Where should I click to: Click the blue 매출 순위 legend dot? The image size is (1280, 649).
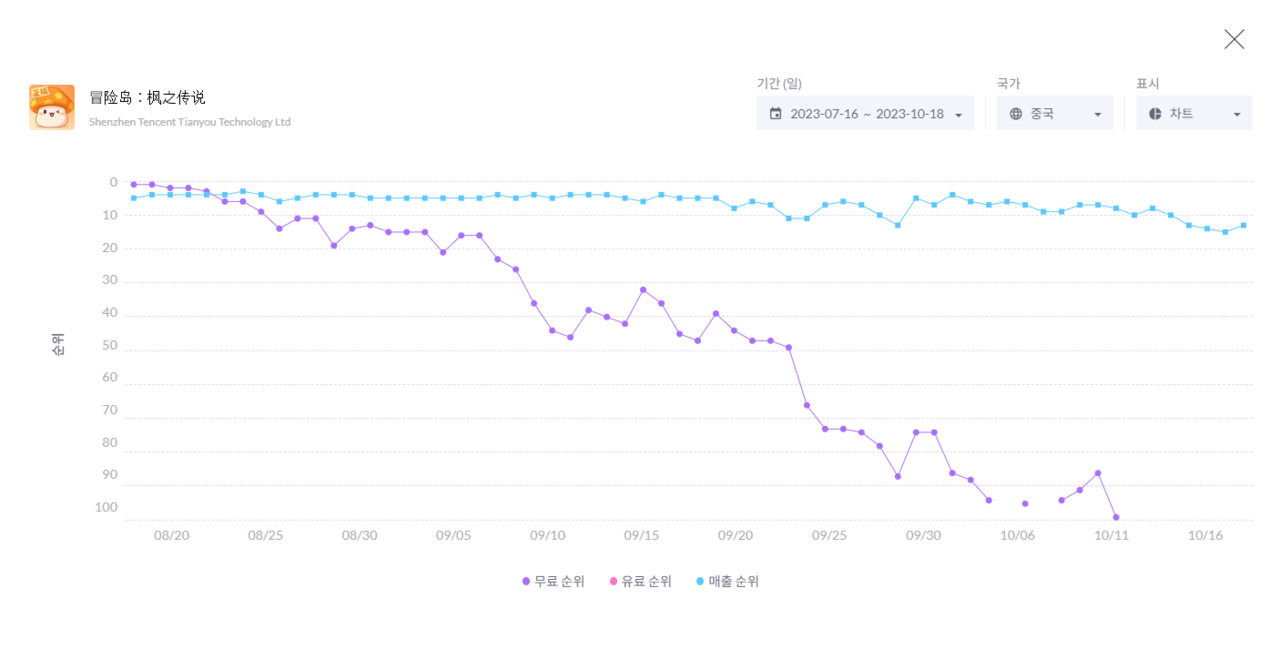click(700, 581)
